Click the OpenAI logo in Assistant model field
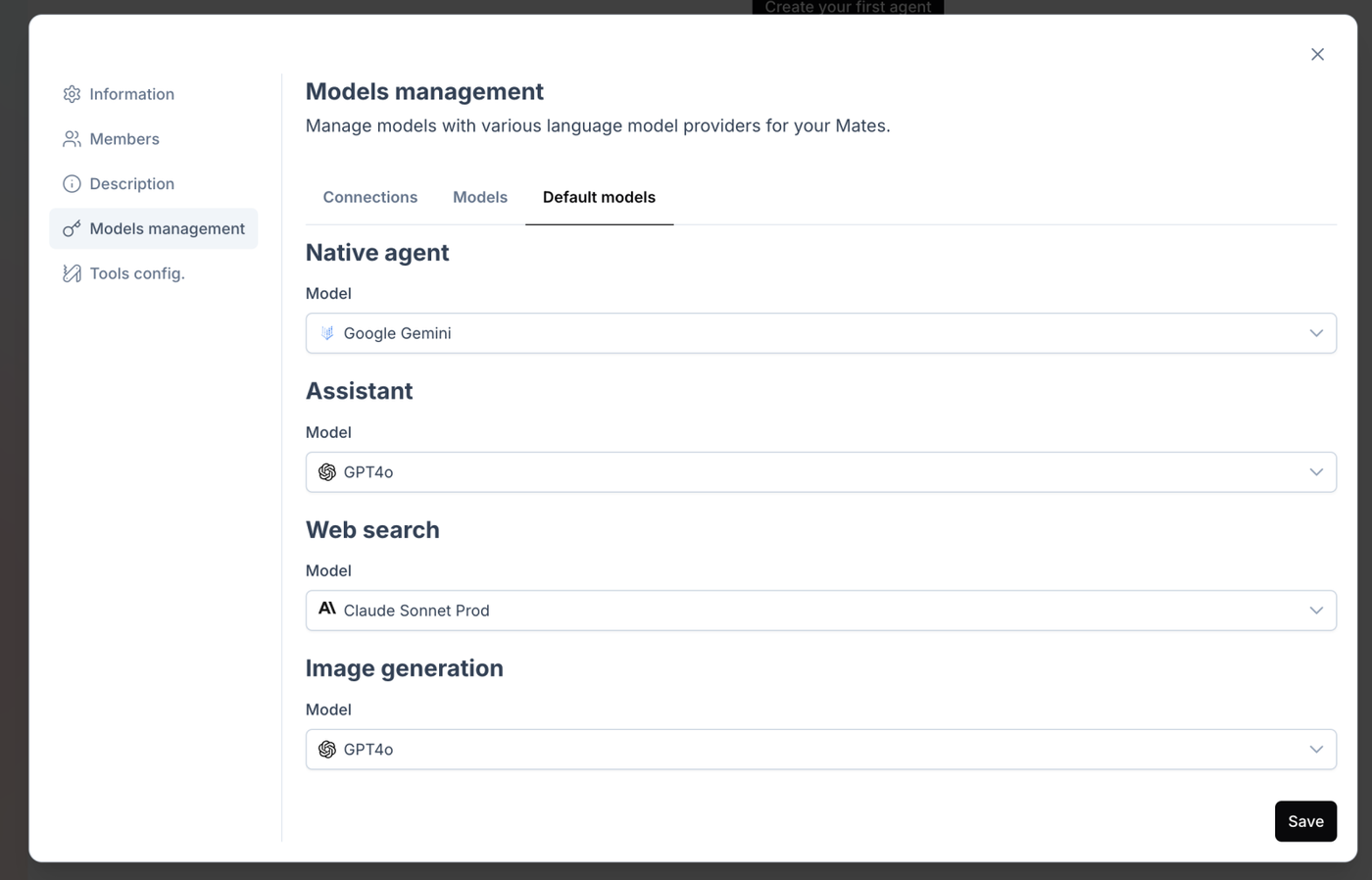 click(327, 472)
